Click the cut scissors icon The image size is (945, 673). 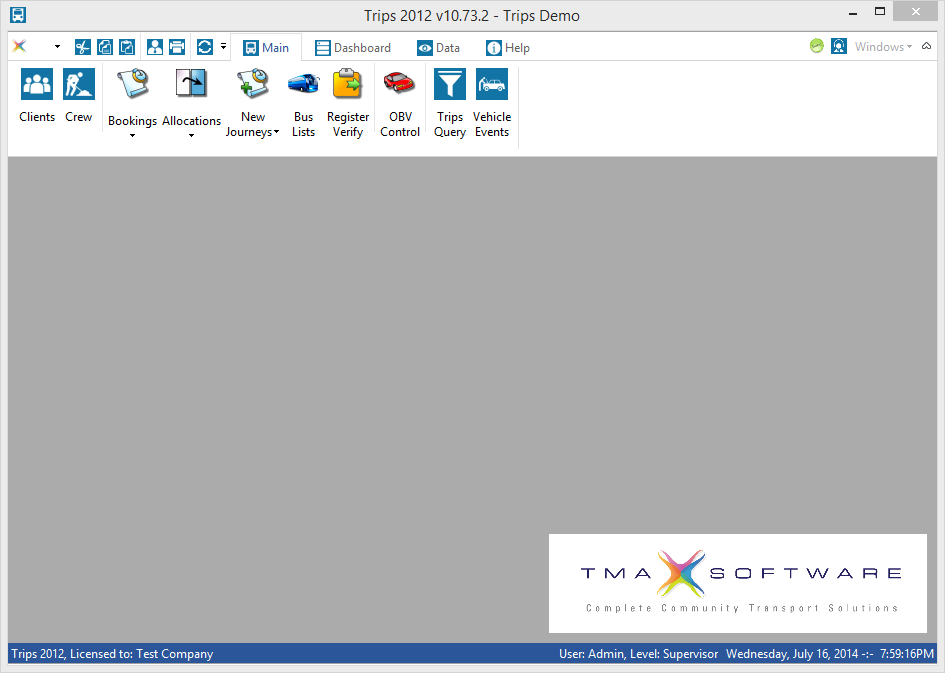coord(83,47)
